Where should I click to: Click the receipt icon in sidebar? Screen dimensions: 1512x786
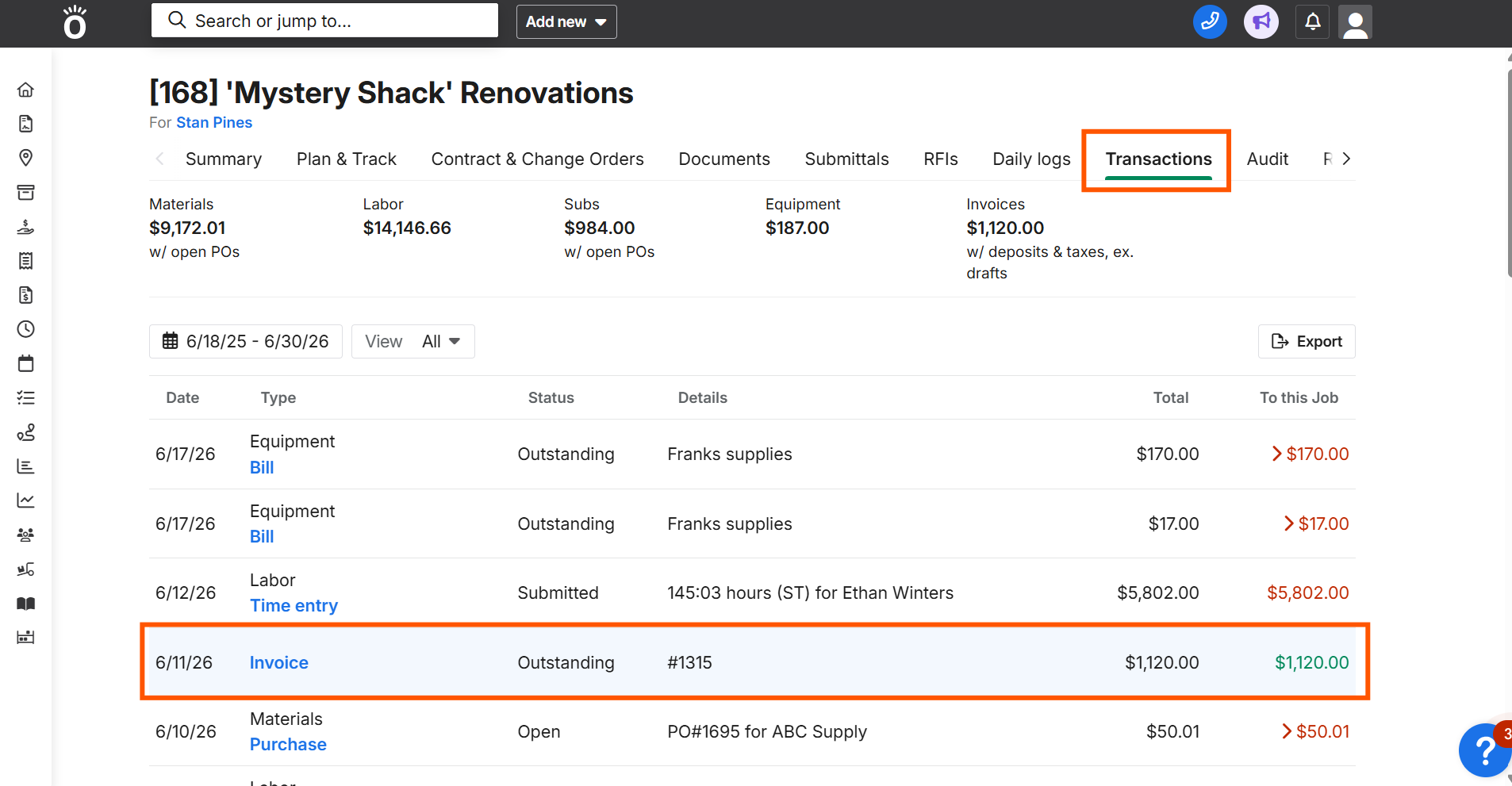25,261
